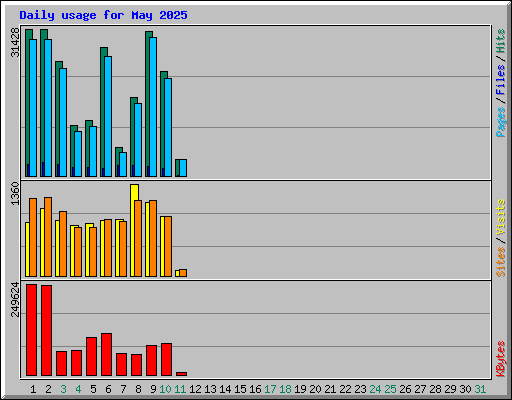Click the cyan pages bar for day 4
This screenshot has height=400, width=512.
(78, 154)
